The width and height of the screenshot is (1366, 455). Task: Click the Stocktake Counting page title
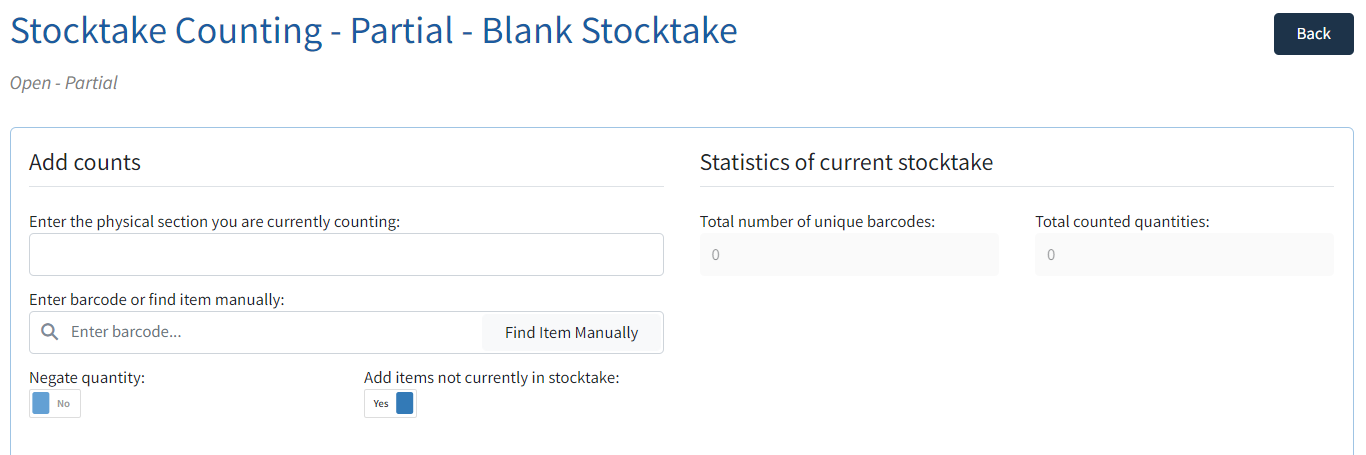tap(374, 31)
